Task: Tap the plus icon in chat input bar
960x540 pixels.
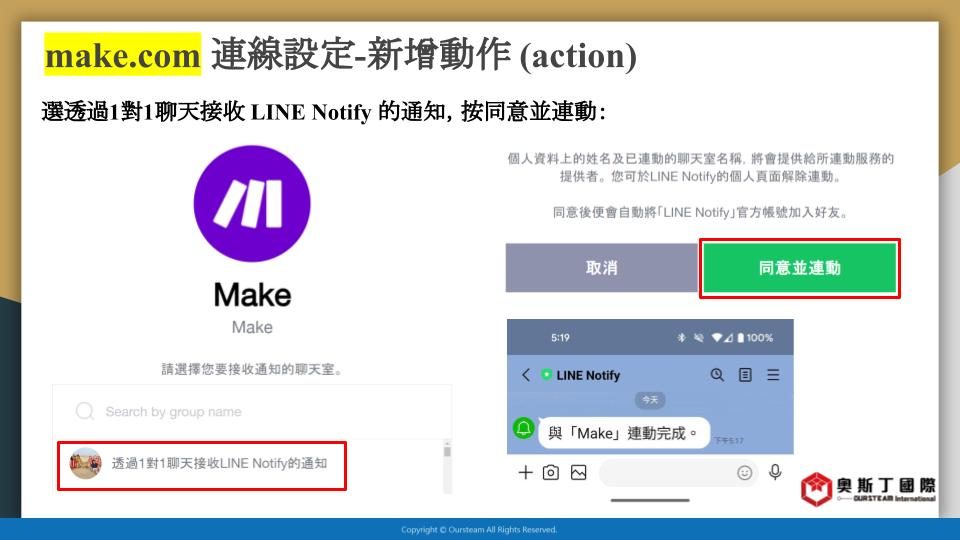Action: (x=525, y=473)
